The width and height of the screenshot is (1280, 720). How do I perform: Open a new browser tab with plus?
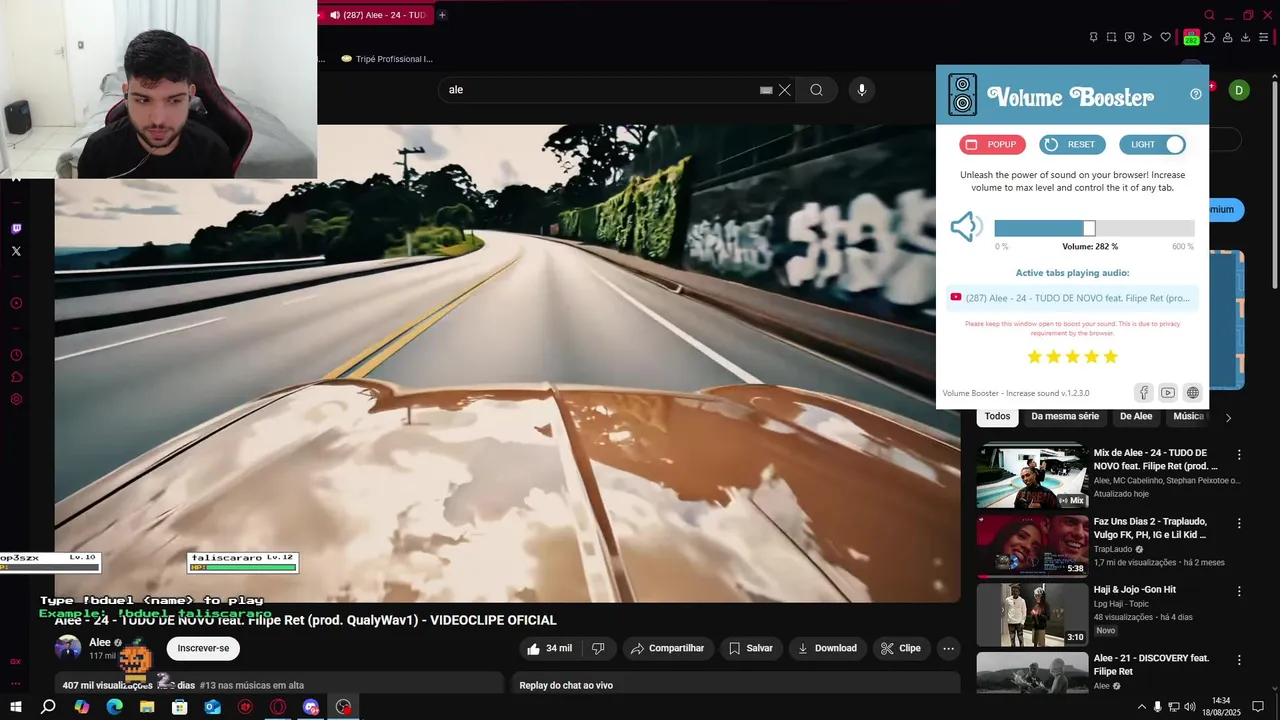pos(442,15)
